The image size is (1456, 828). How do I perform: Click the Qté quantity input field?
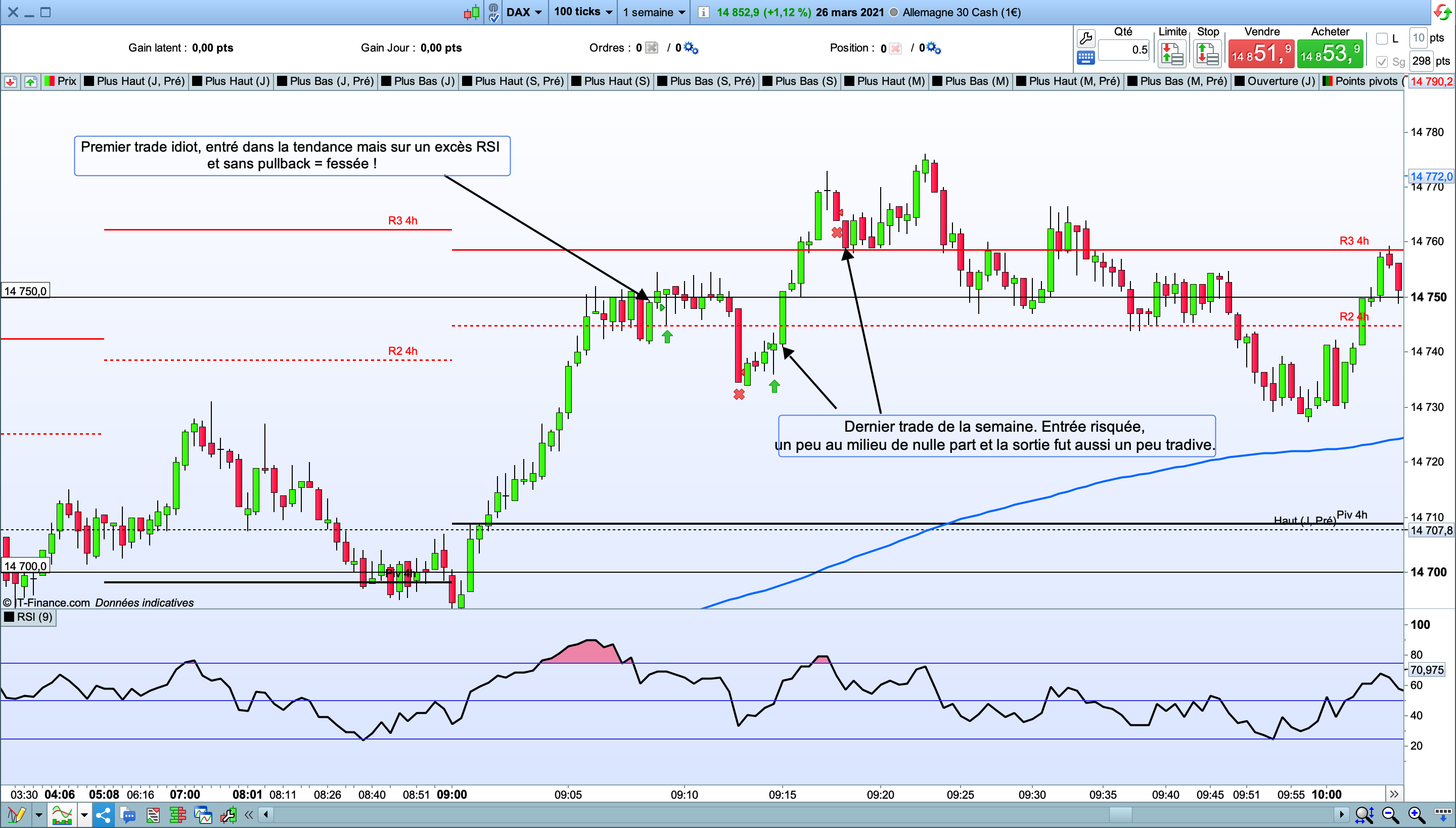click(1124, 50)
